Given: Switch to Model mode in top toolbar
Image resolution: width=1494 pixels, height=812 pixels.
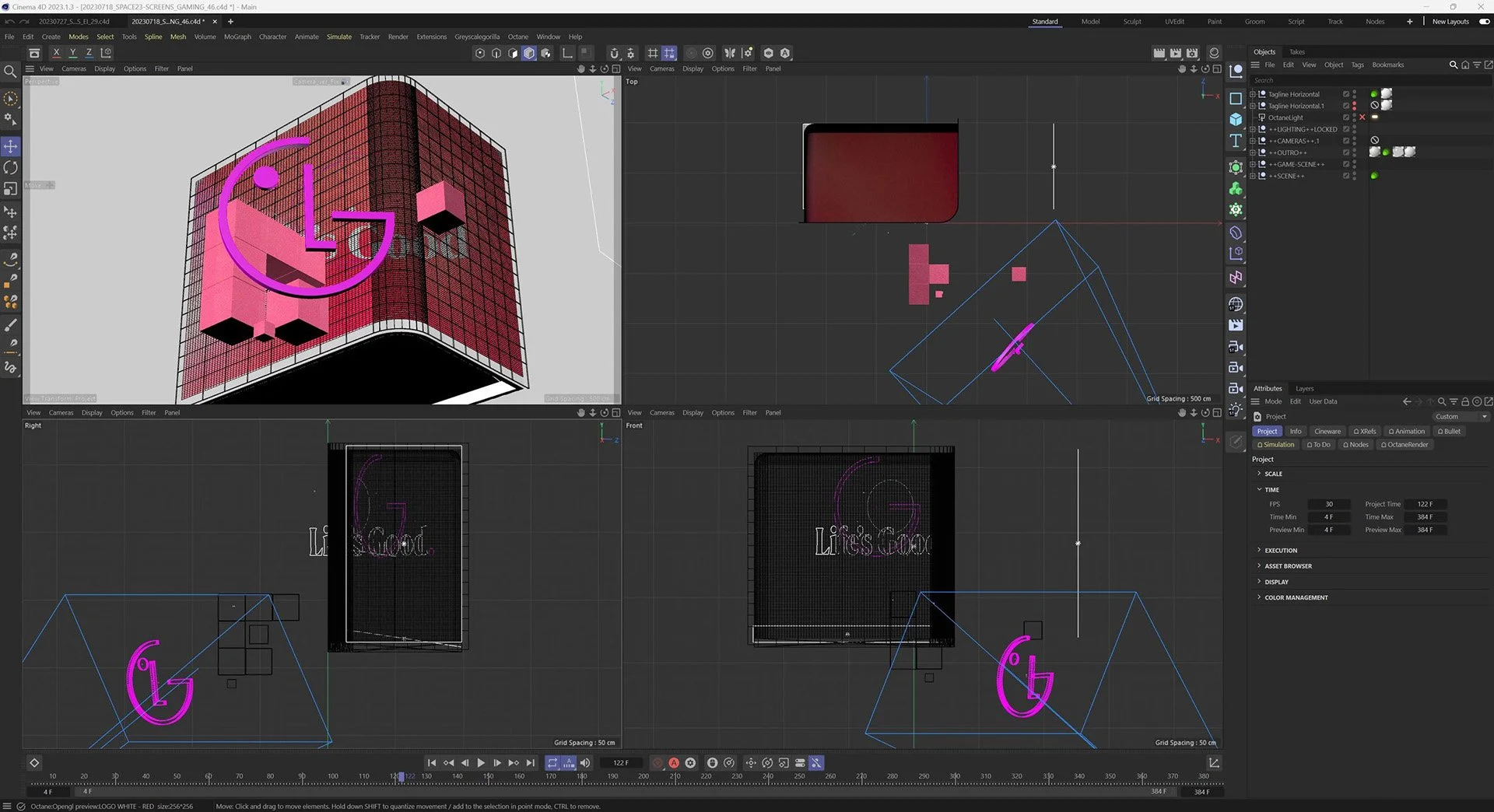Looking at the screenshot, I should pos(529,53).
